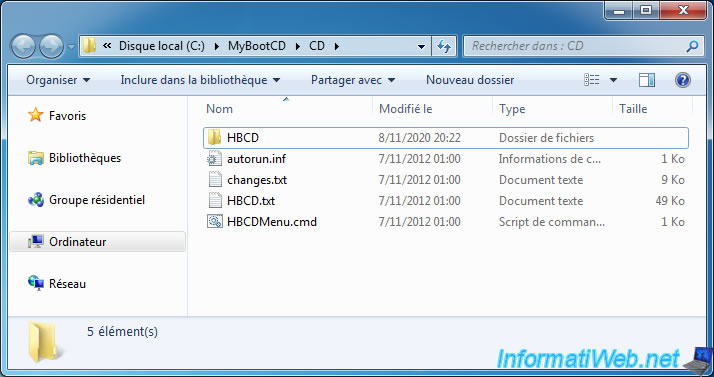Image resolution: width=714 pixels, height=377 pixels.
Task: Click Script de comman... type cell
Action: click(x=552, y=222)
